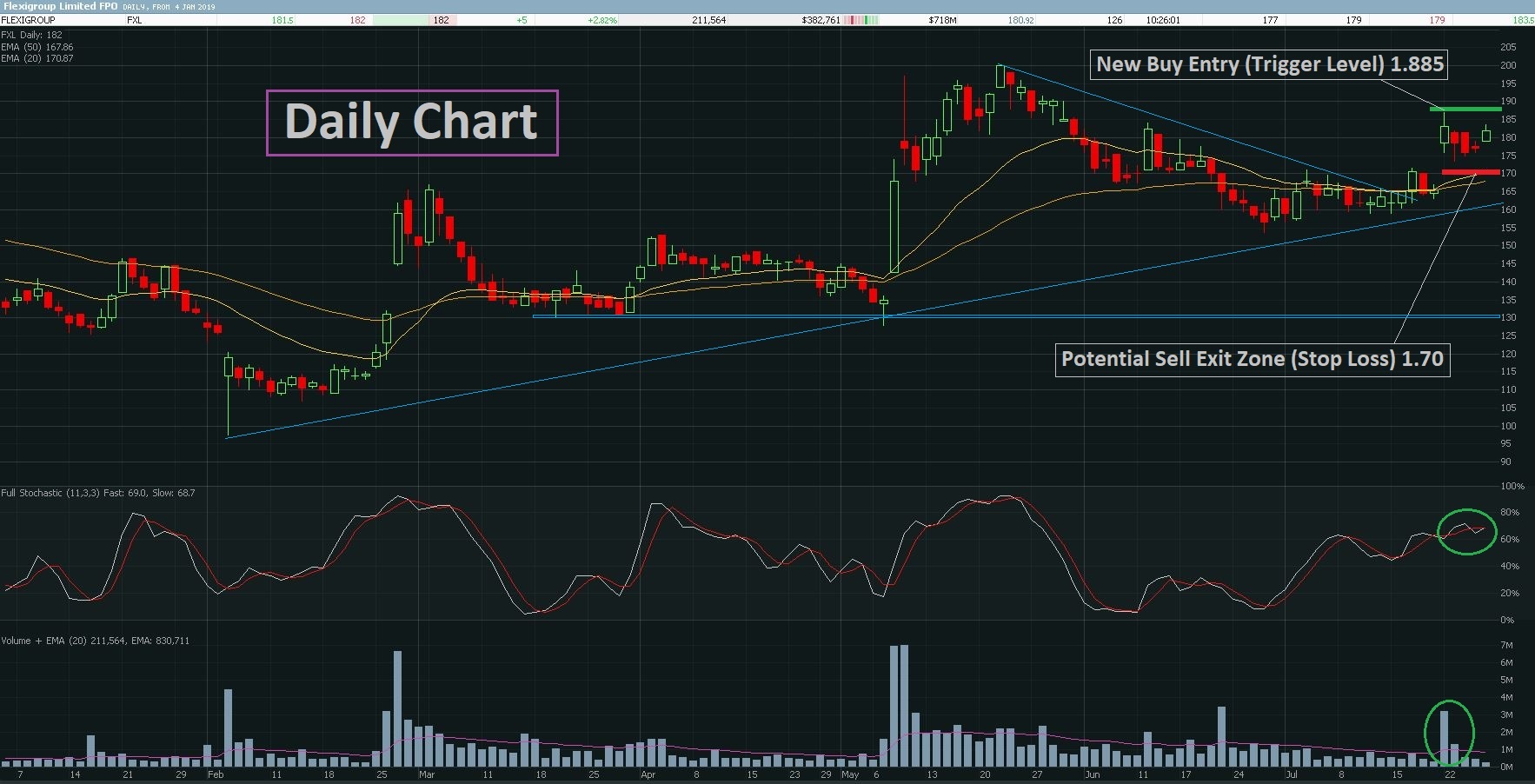Select the 177 value in quote row
The width and height of the screenshot is (1535, 784).
(1271, 20)
